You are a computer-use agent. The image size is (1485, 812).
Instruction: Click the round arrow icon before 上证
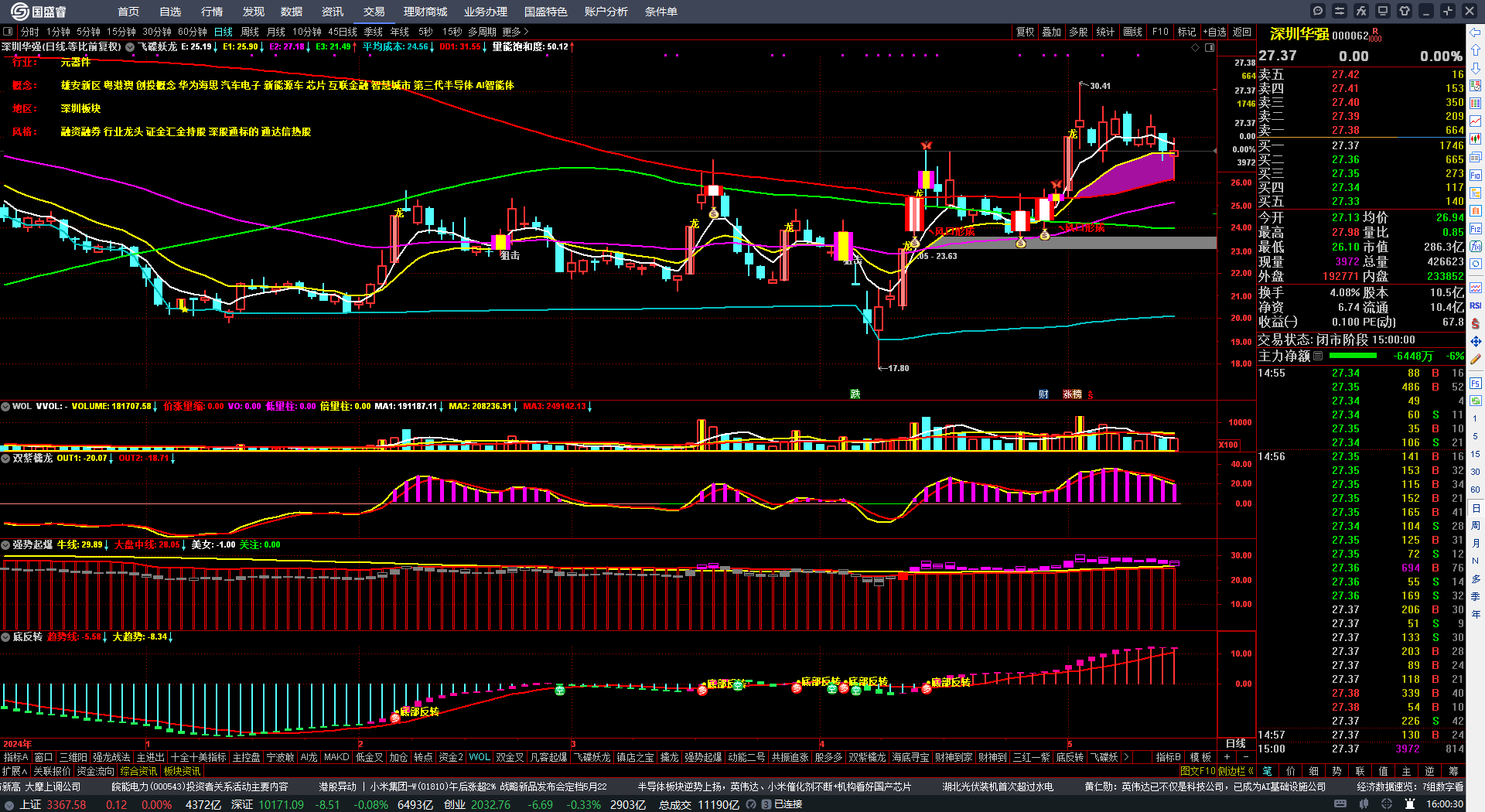click(9, 805)
